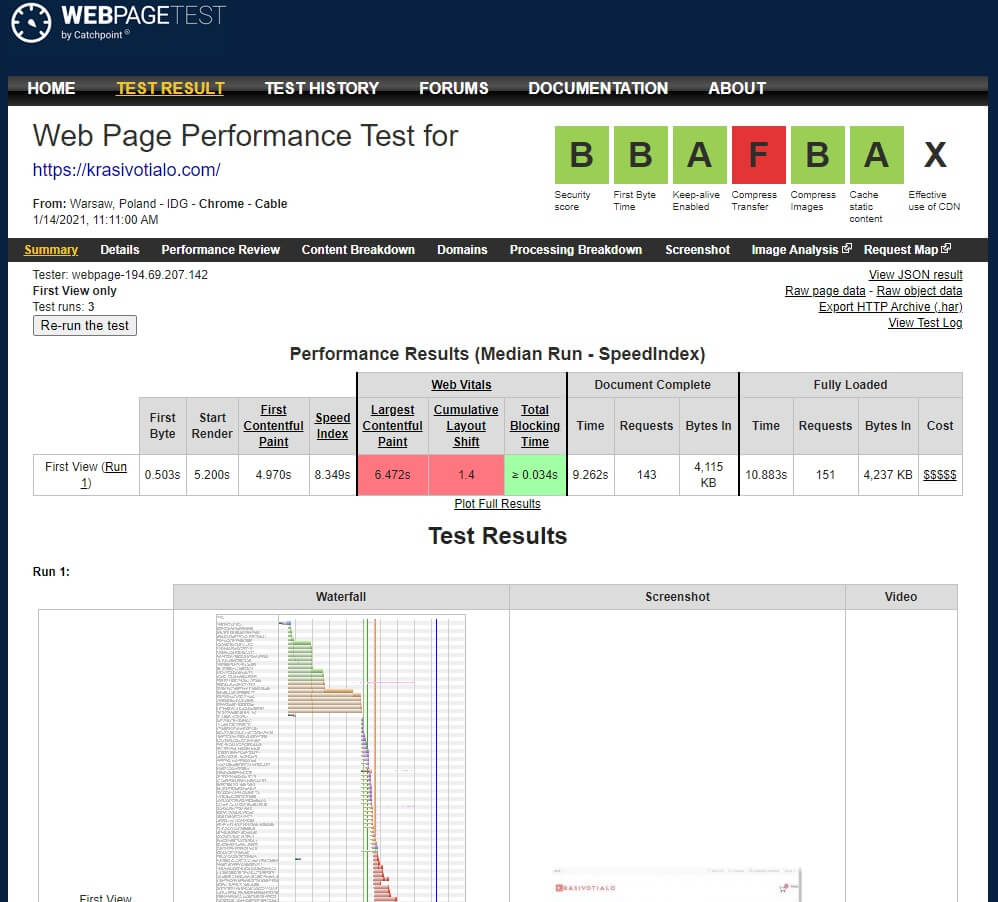The height and width of the screenshot is (902, 998).
Task: Click the Keep-alive Enabled A grade
Action: click(699, 155)
